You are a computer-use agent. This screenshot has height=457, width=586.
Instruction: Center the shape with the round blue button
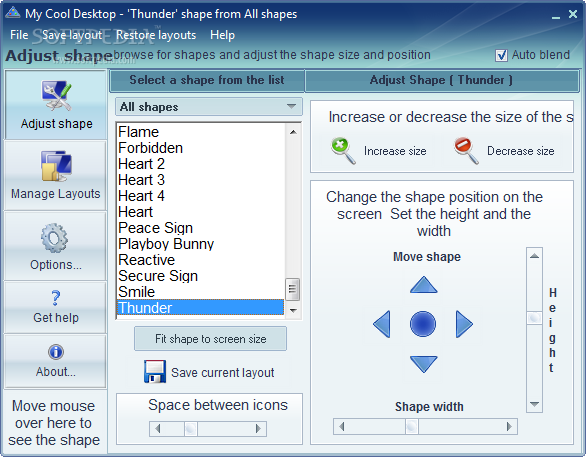pyautogui.click(x=423, y=324)
